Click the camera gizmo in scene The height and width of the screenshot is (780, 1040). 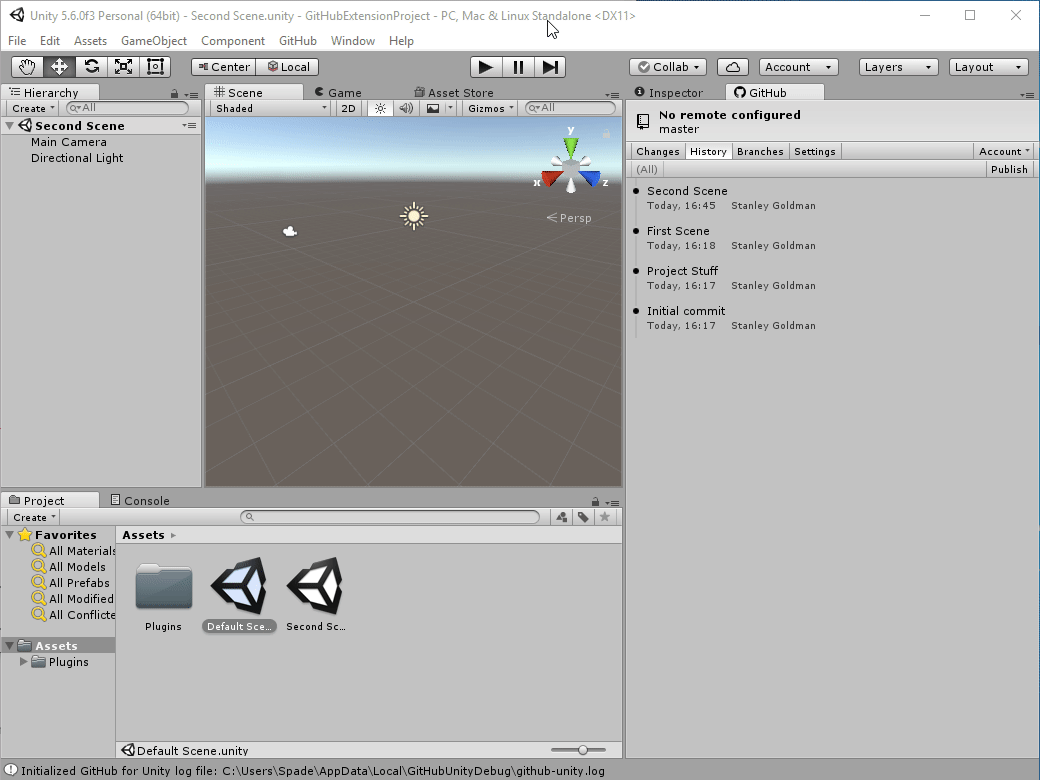290,231
